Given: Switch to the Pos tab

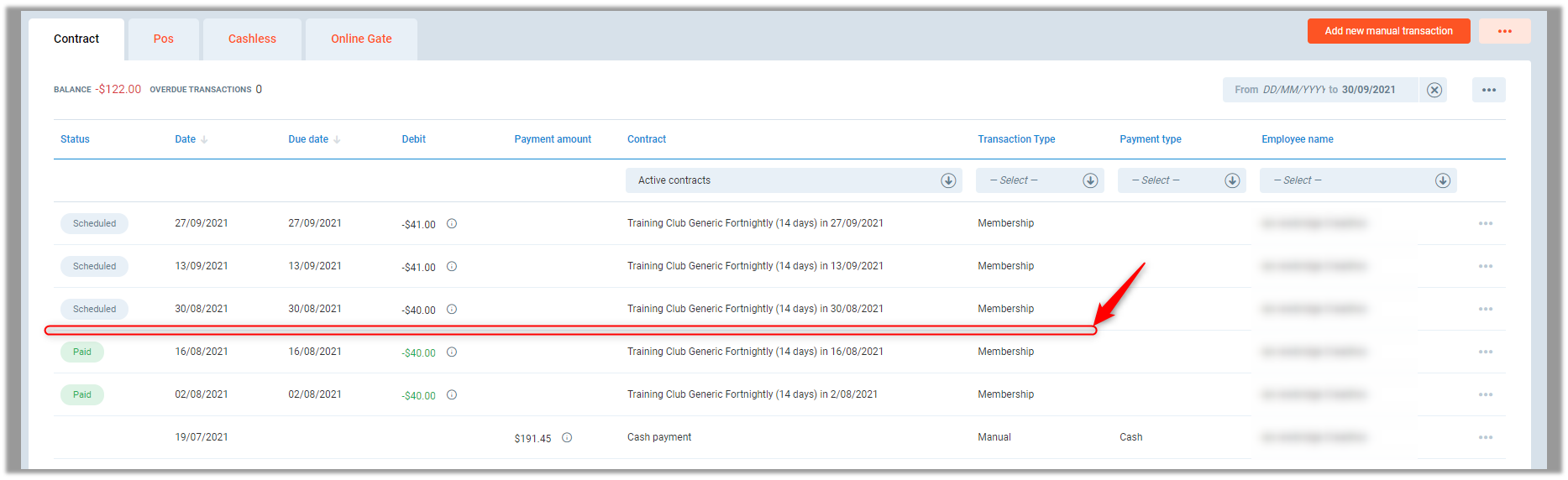Looking at the screenshot, I should click(163, 39).
